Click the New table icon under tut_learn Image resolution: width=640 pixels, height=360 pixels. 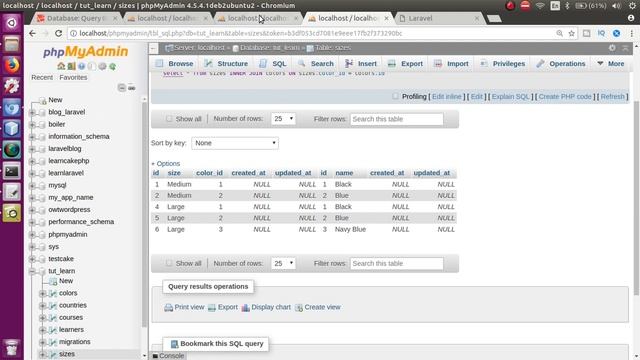[53, 281]
